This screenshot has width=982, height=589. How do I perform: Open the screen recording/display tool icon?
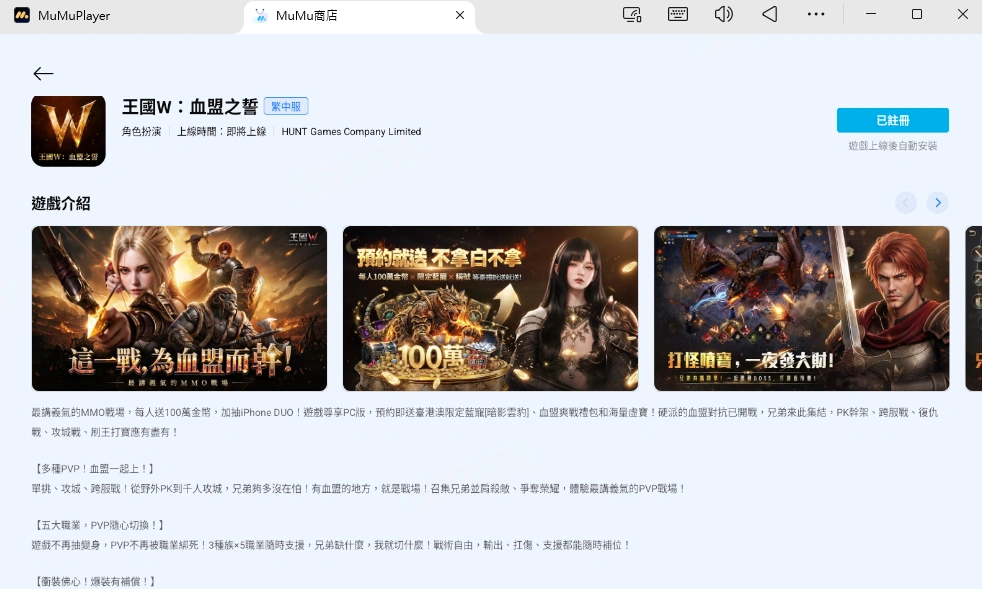click(x=632, y=14)
